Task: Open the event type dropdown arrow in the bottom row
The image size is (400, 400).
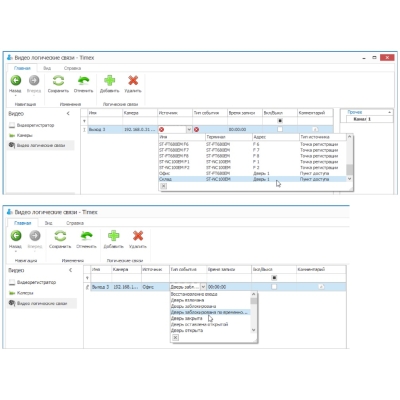Action: tap(203, 287)
